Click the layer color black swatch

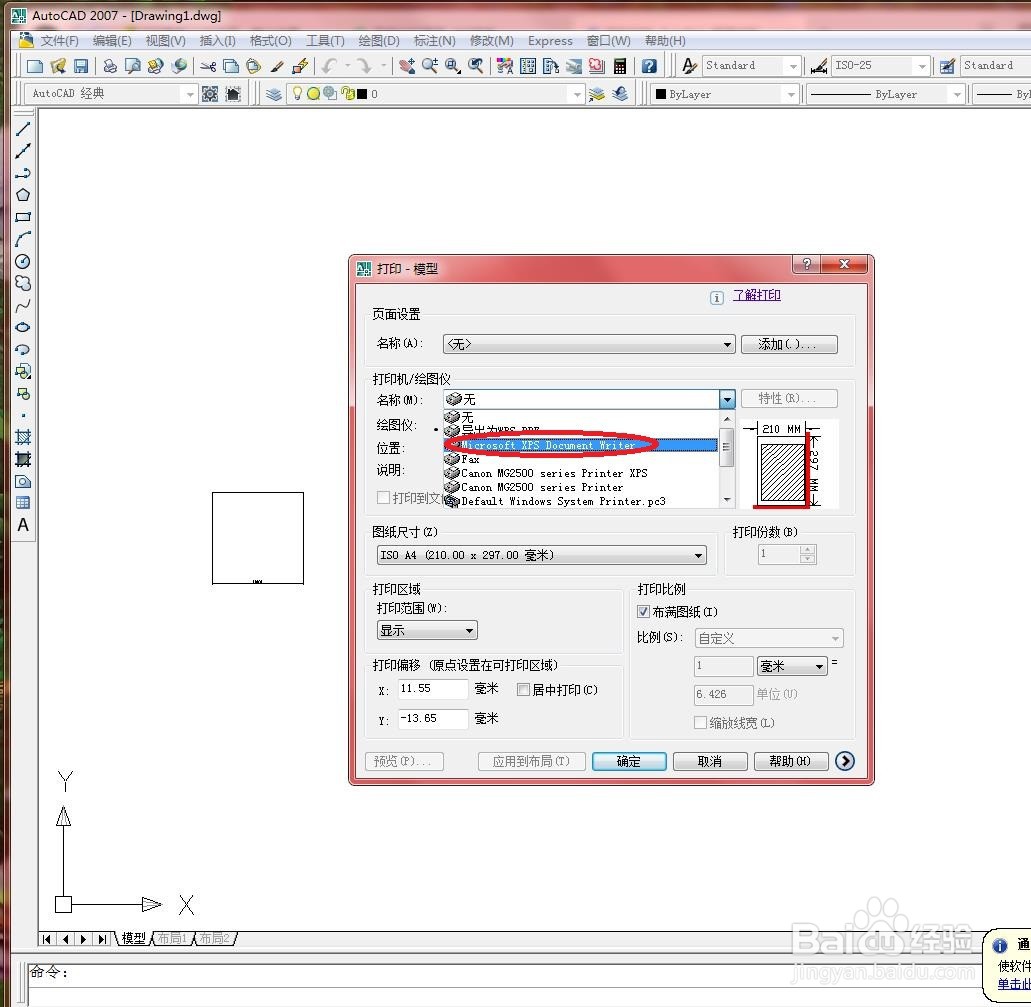coord(362,94)
